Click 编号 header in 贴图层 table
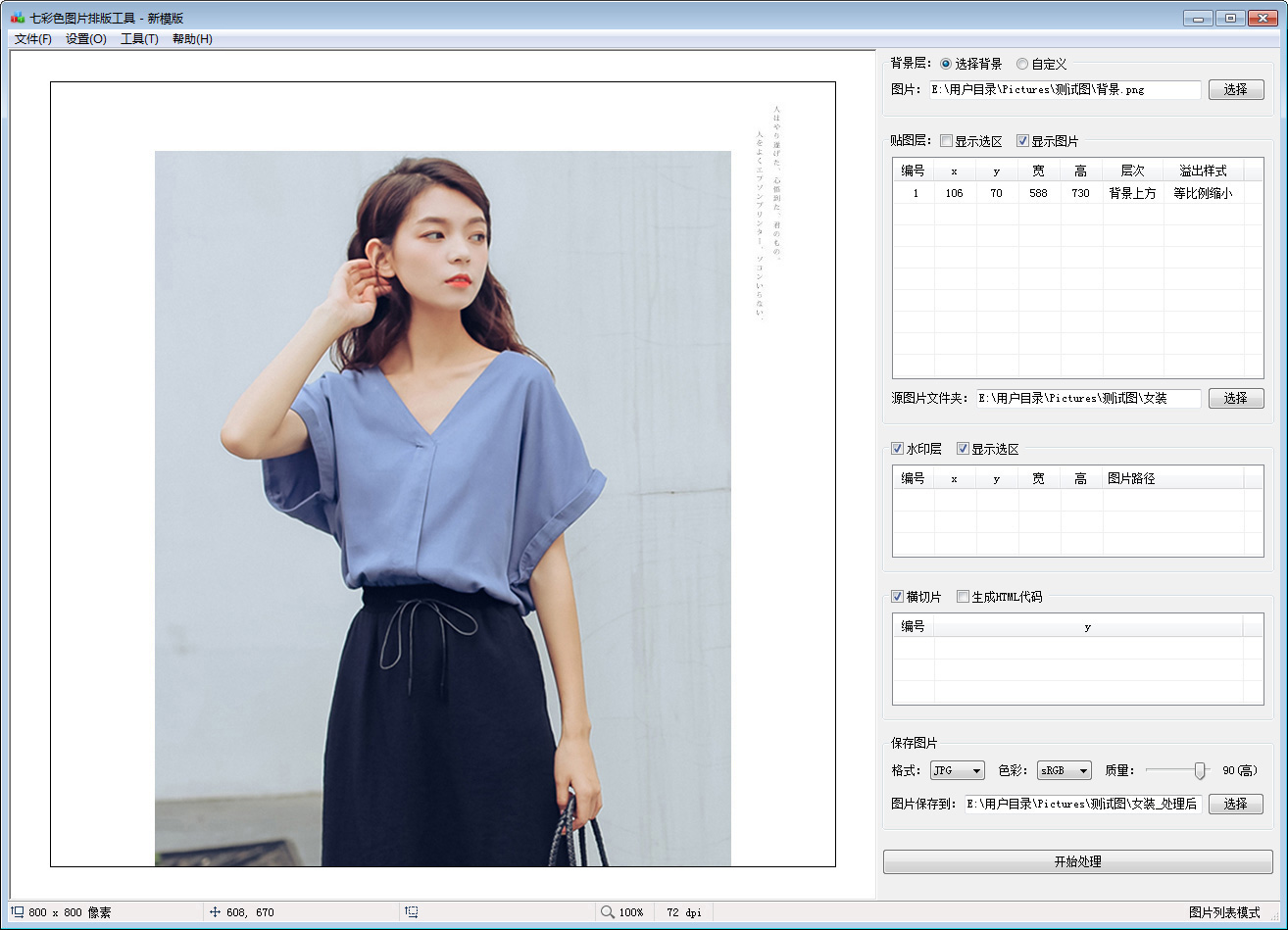The width and height of the screenshot is (1288, 930). (x=913, y=171)
